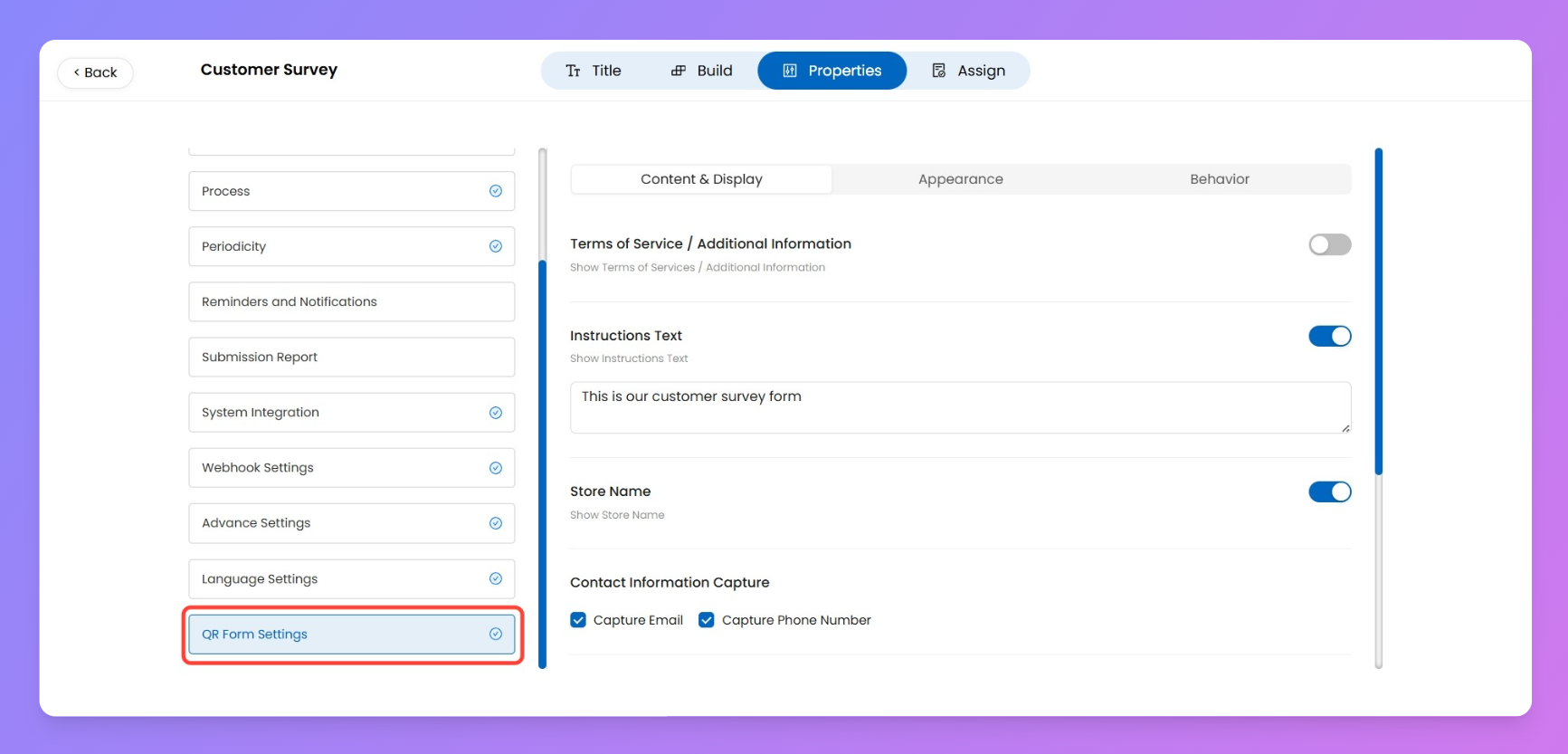Enable the Terms of Service toggle
The image size is (1568, 754).
(1328, 244)
